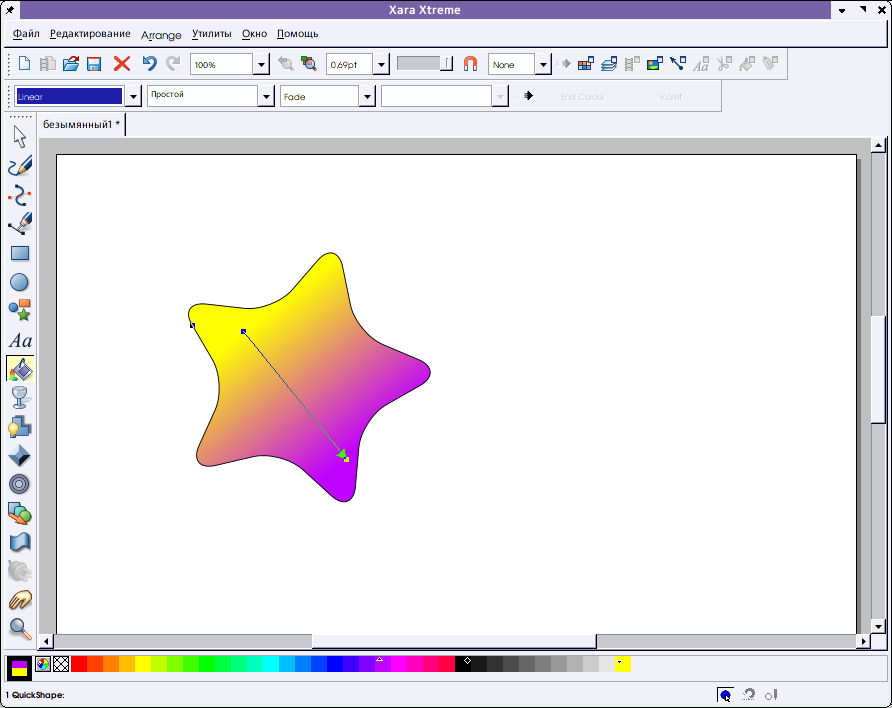
Task: Pick the red colour swatch
Action: point(79,663)
